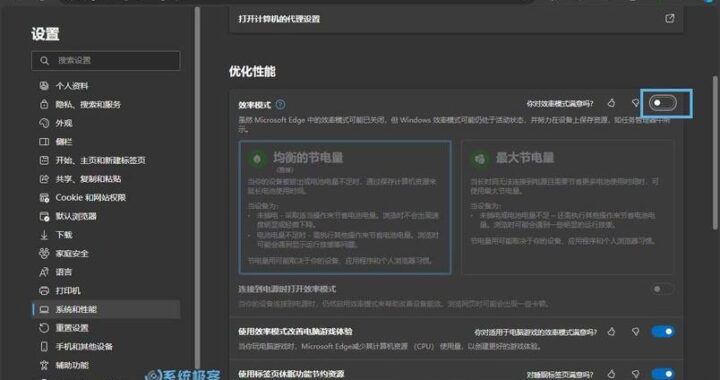This screenshot has width=720, height=380.
Task: Click the 打印机 printer icon
Action: pos(44,291)
